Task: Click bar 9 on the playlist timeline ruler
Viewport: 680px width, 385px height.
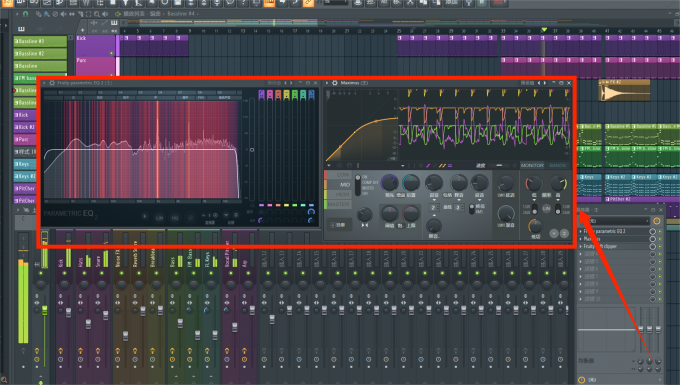Action: [190, 31]
